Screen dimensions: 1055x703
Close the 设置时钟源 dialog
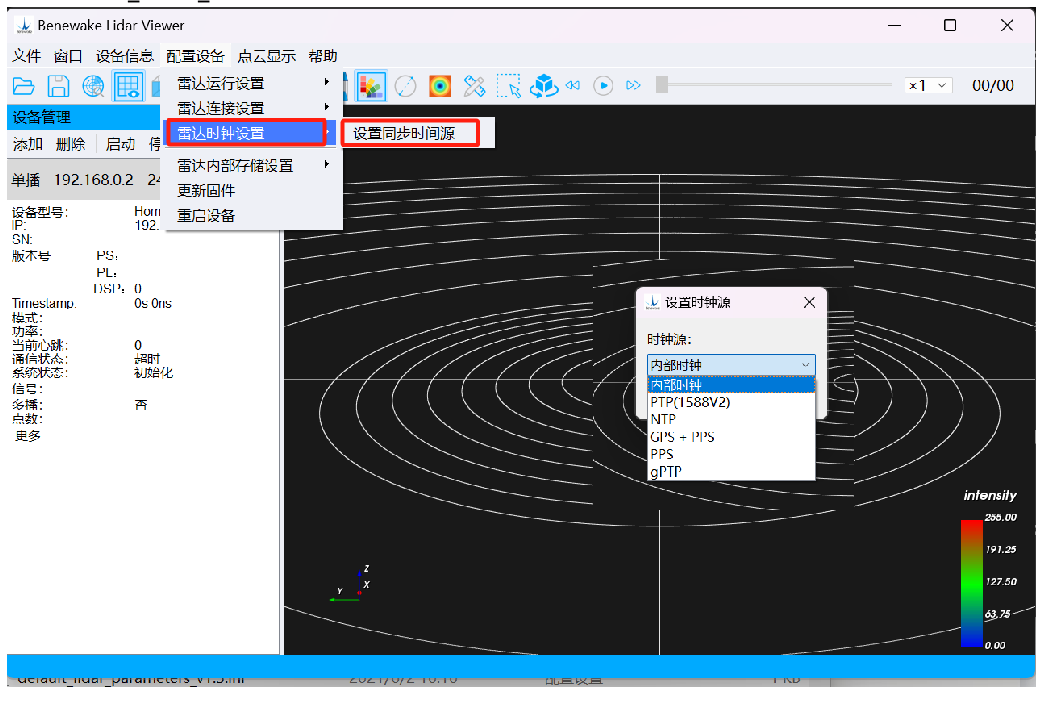809,303
